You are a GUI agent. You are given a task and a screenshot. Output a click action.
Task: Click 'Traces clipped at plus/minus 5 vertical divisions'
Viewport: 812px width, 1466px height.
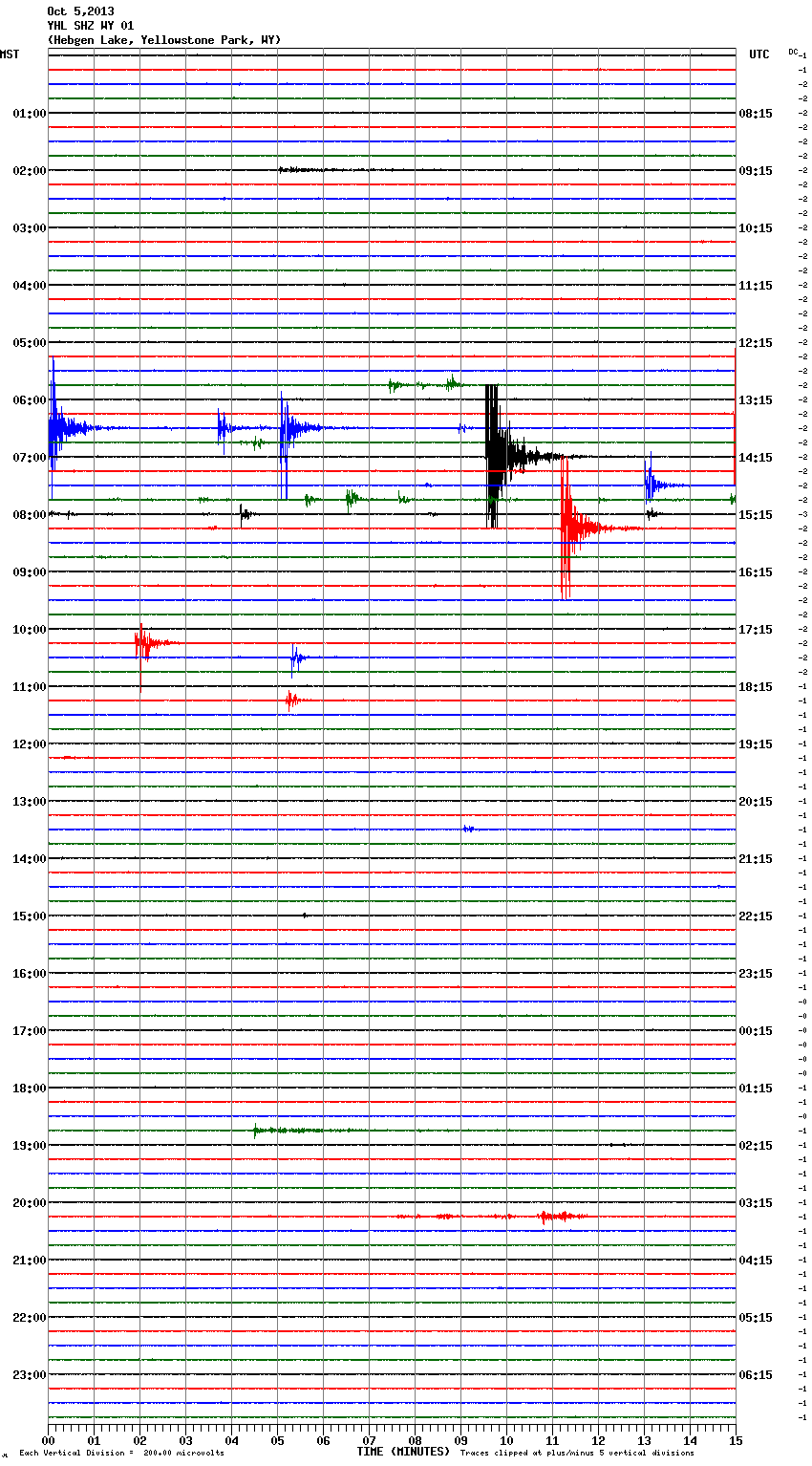[x=577, y=1454]
